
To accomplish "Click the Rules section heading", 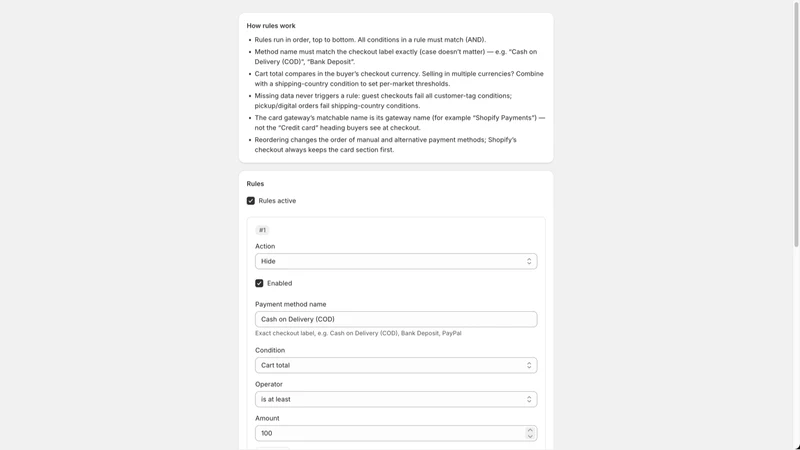I will pos(255,184).
